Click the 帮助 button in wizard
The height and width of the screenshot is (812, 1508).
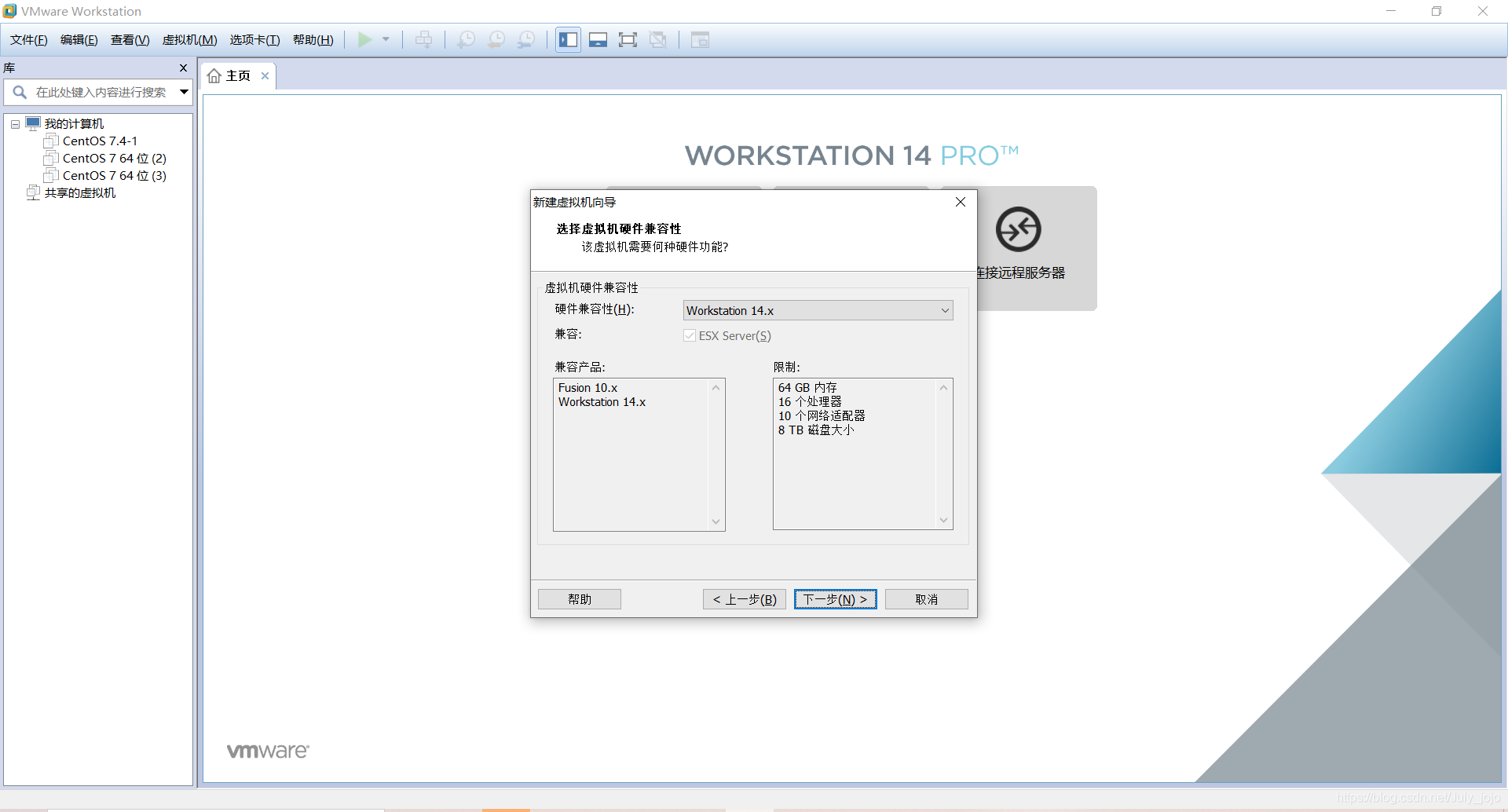[580, 599]
